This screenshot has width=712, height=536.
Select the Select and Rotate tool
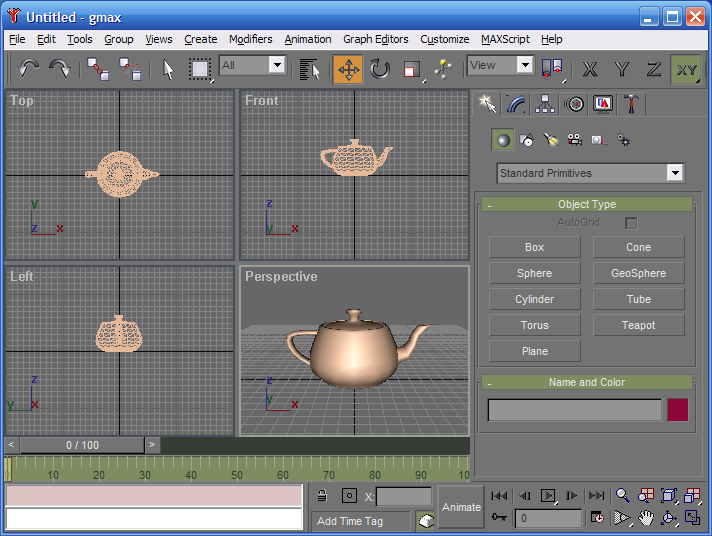pos(380,69)
